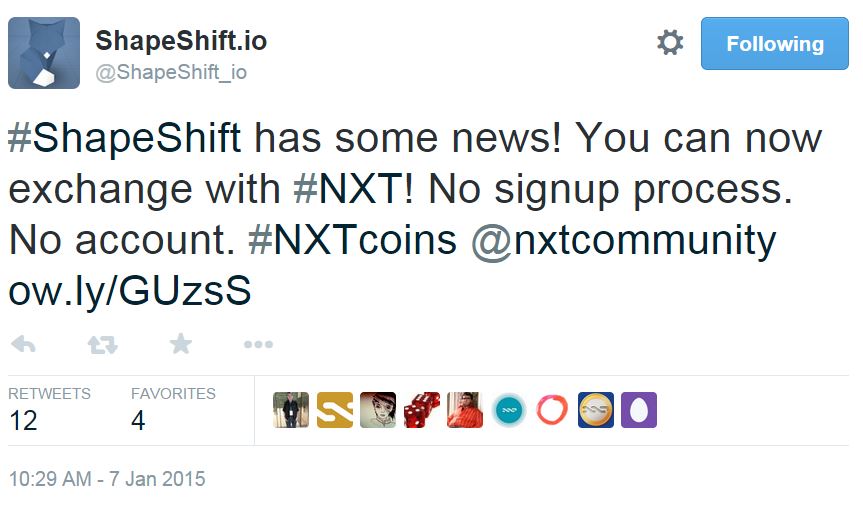The height and width of the screenshot is (526, 863).
Task: View the 12 retweets list
Action: pyautogui.click(x=49, y=409)
